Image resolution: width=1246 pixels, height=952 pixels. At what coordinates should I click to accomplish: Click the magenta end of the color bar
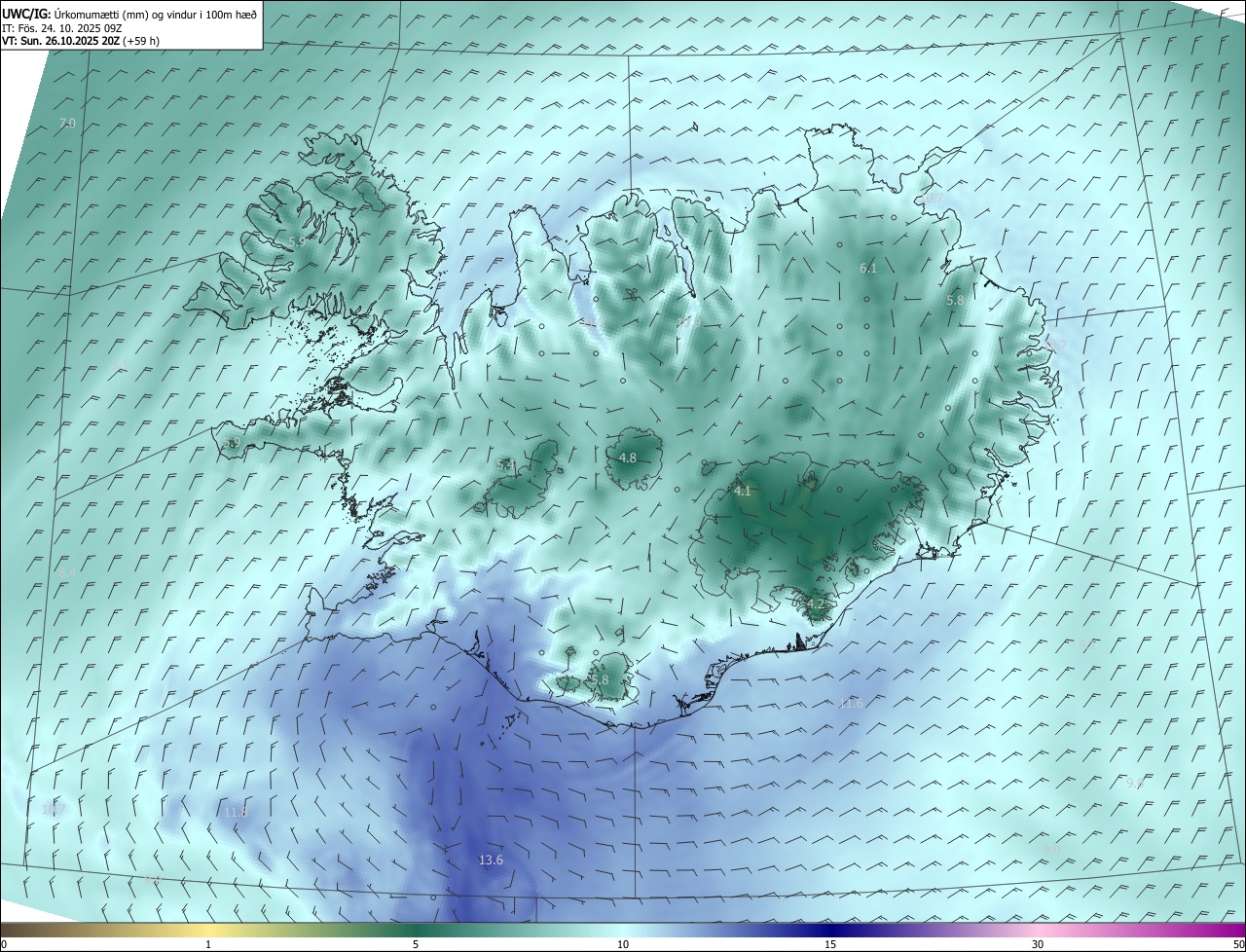click(x=1228, y=930)
